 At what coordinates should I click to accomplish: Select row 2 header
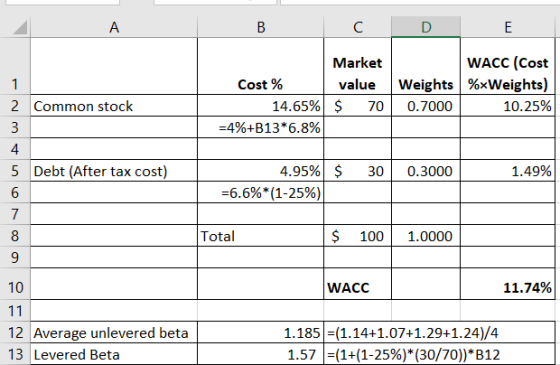(15, 106)
